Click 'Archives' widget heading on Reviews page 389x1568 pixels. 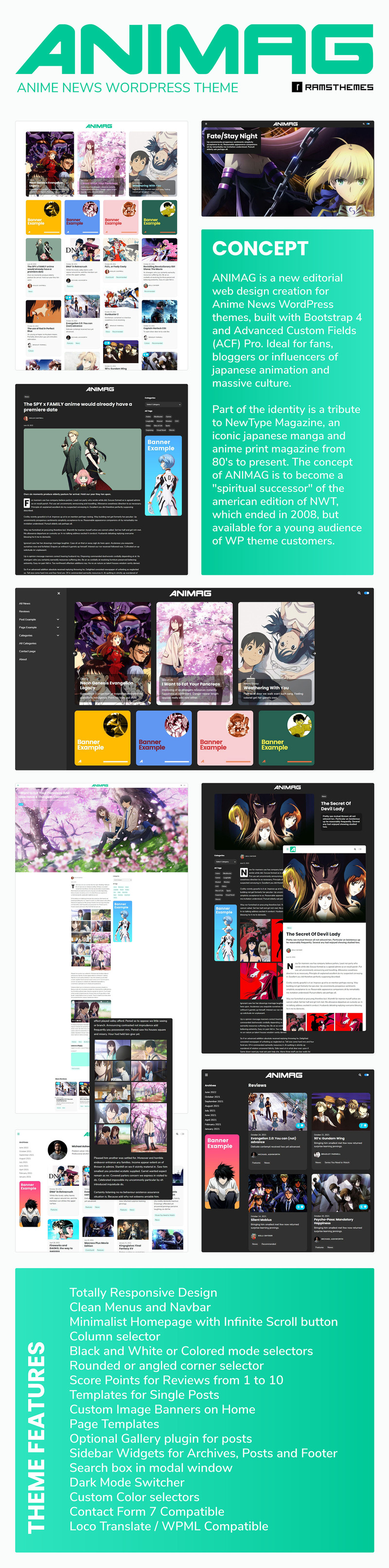tap(210, 1085)
